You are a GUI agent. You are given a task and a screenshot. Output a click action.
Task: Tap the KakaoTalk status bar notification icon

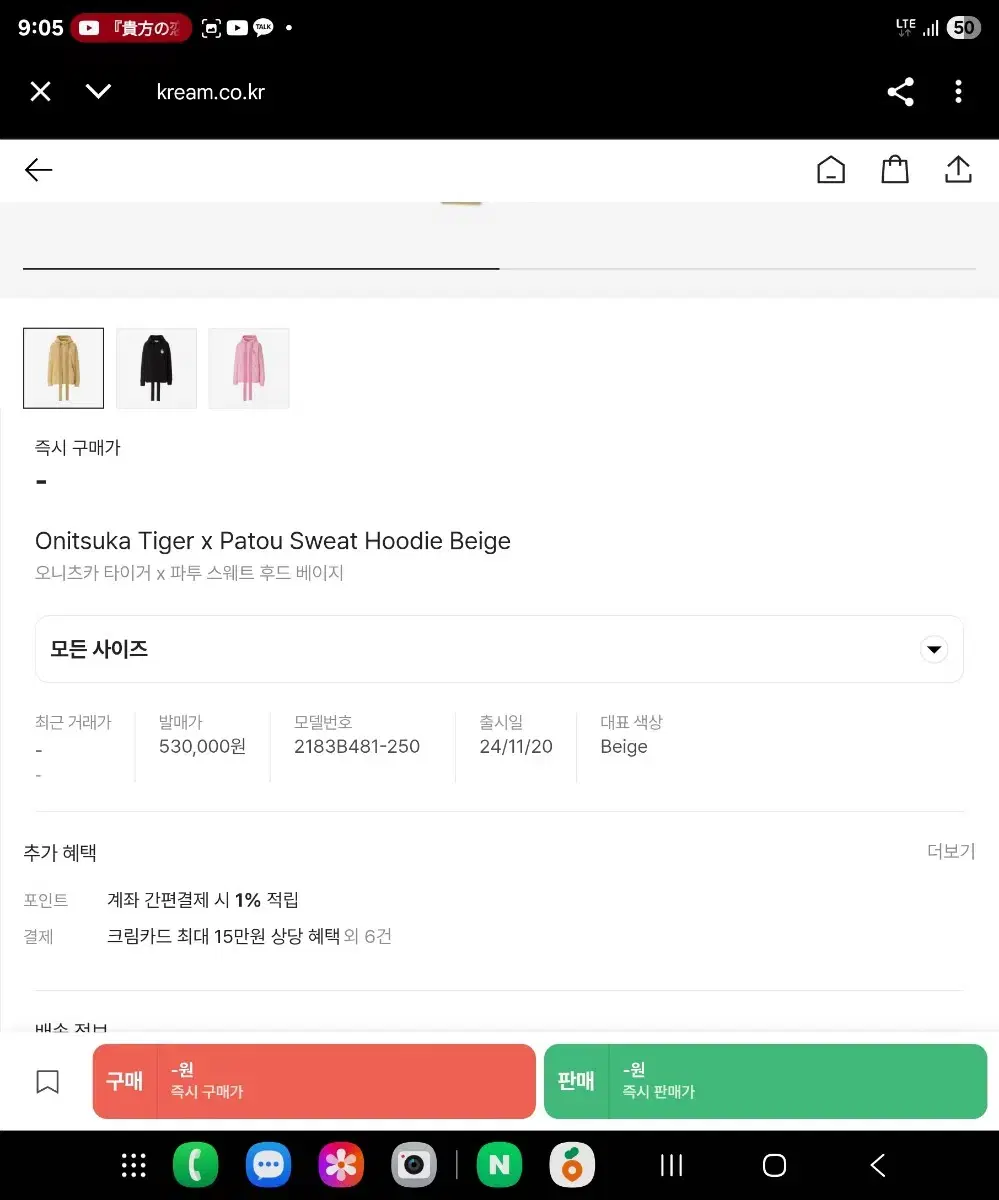pyautogui.click(x=263, y=29)
